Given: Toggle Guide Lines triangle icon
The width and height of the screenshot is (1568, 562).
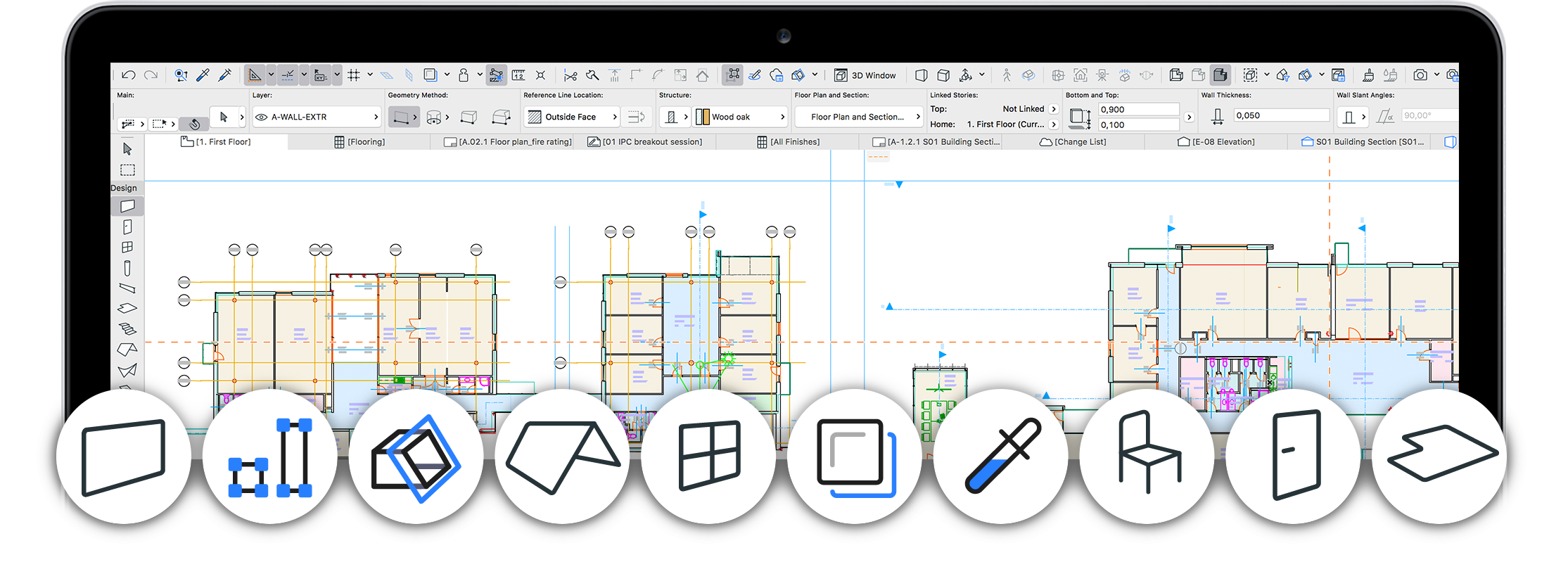Looking at the screenshot, I should [x=255, y=75].
